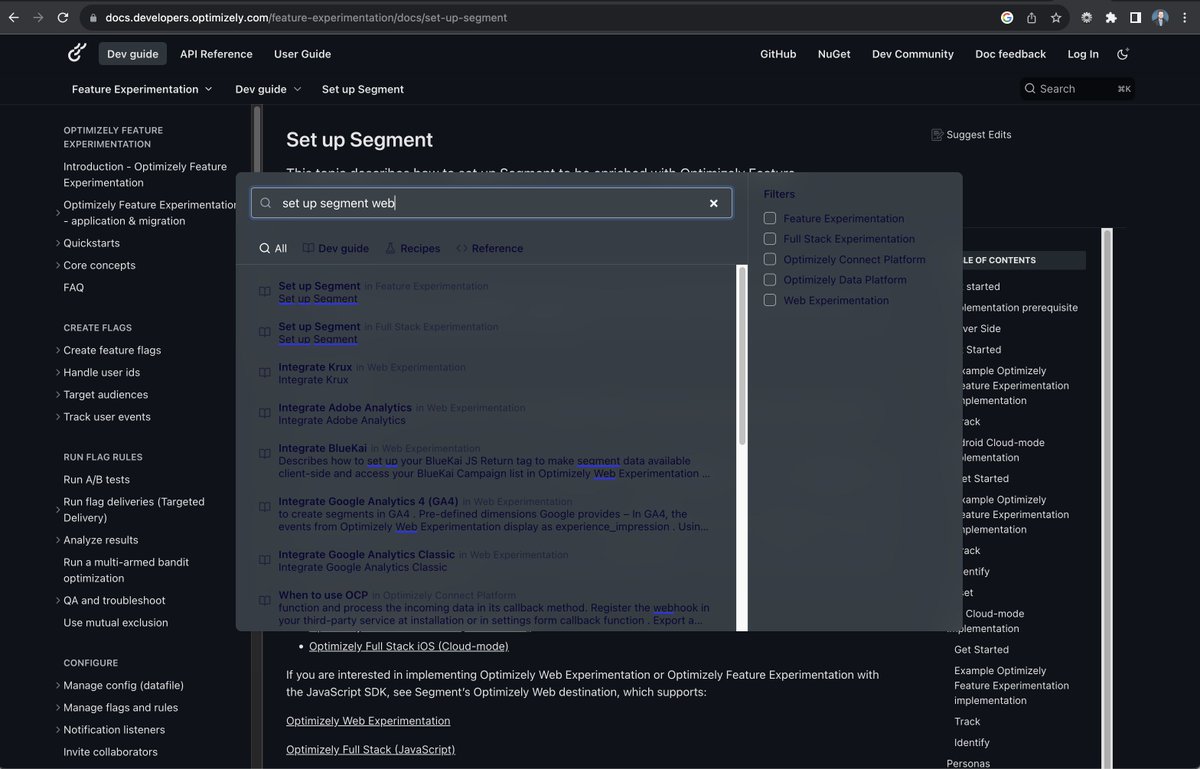The height and width of the screenshot is (769, 1200).
Task: Open Dev guide breadcrumb dropdown
Action: (268, 89)
